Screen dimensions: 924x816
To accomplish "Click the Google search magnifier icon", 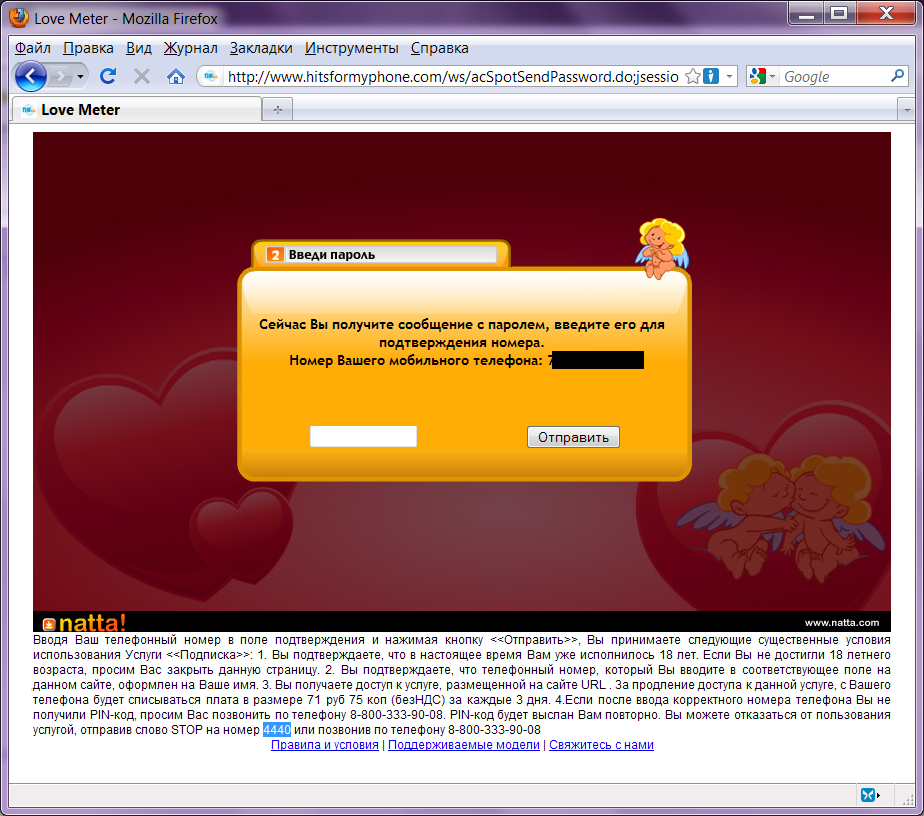I will click(x=897, y=76).
